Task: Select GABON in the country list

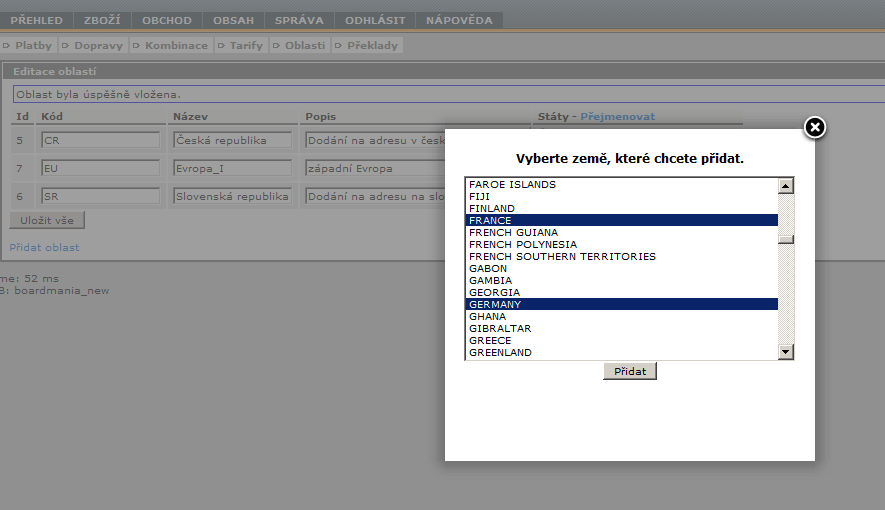Action: pyautogui.click(x=621, y=269)
